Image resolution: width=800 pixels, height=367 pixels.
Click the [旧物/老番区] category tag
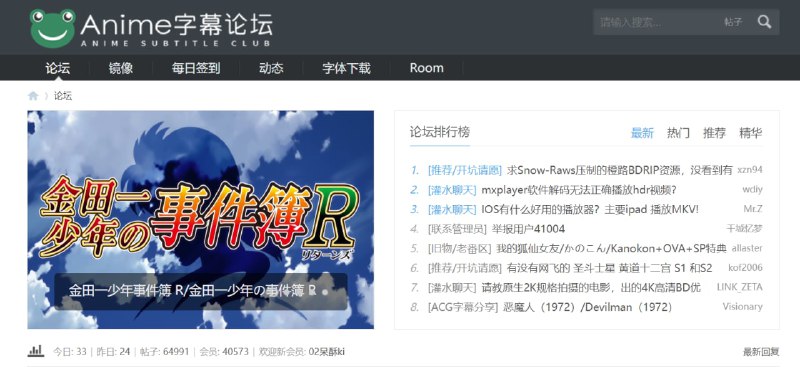(x=460, y=249)
